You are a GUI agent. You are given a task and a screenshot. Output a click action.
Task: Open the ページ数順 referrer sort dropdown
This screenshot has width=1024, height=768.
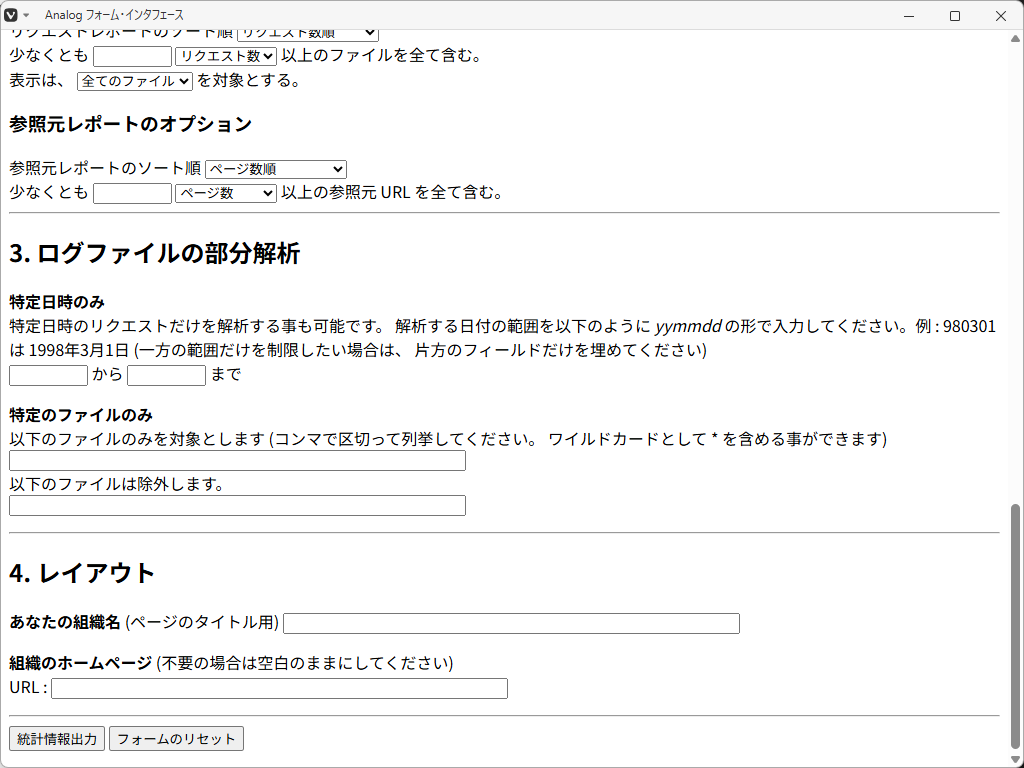pos(276,169)
